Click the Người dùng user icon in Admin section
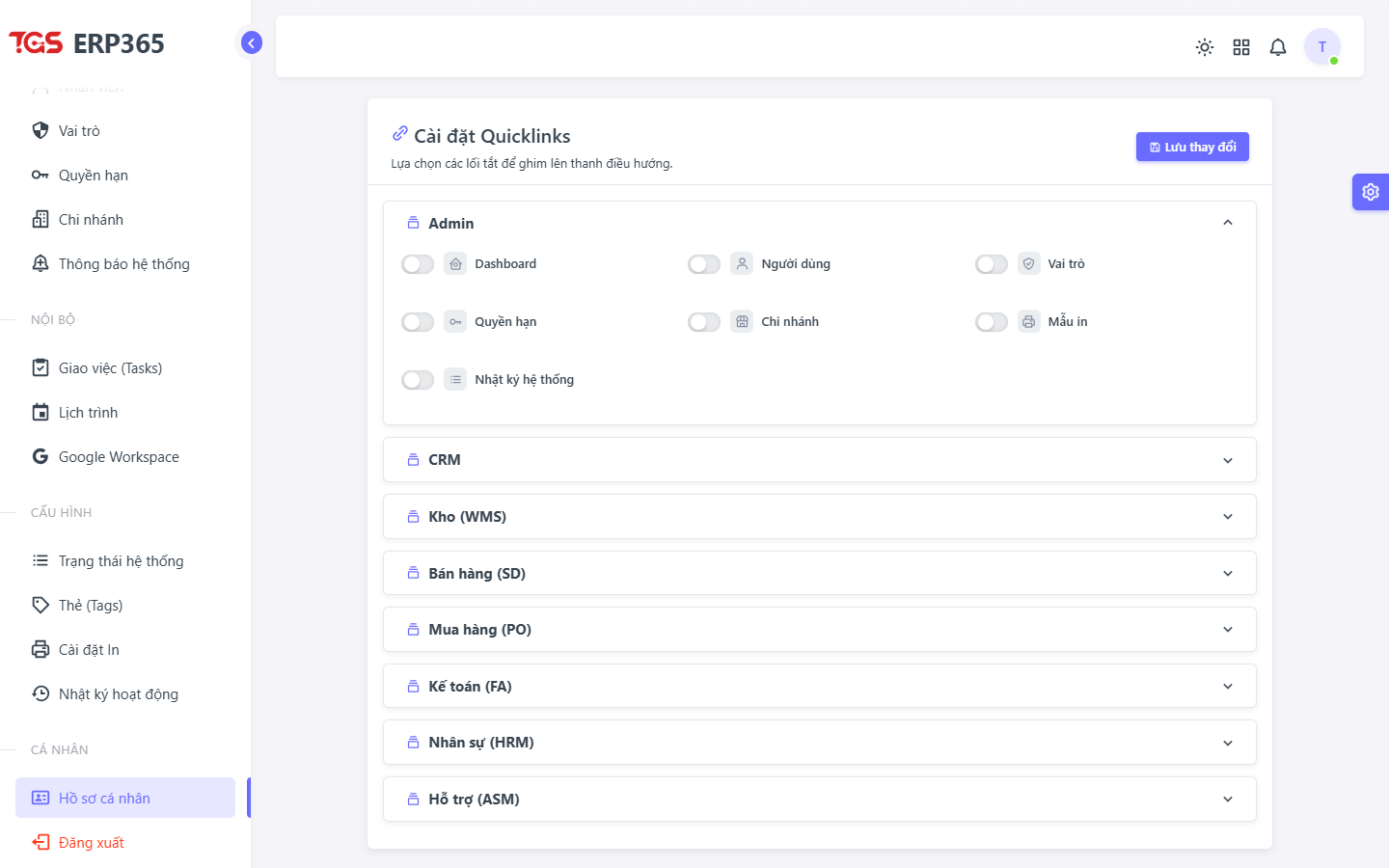The height and width of the screenshot is (868, 1389). (742, 263)
